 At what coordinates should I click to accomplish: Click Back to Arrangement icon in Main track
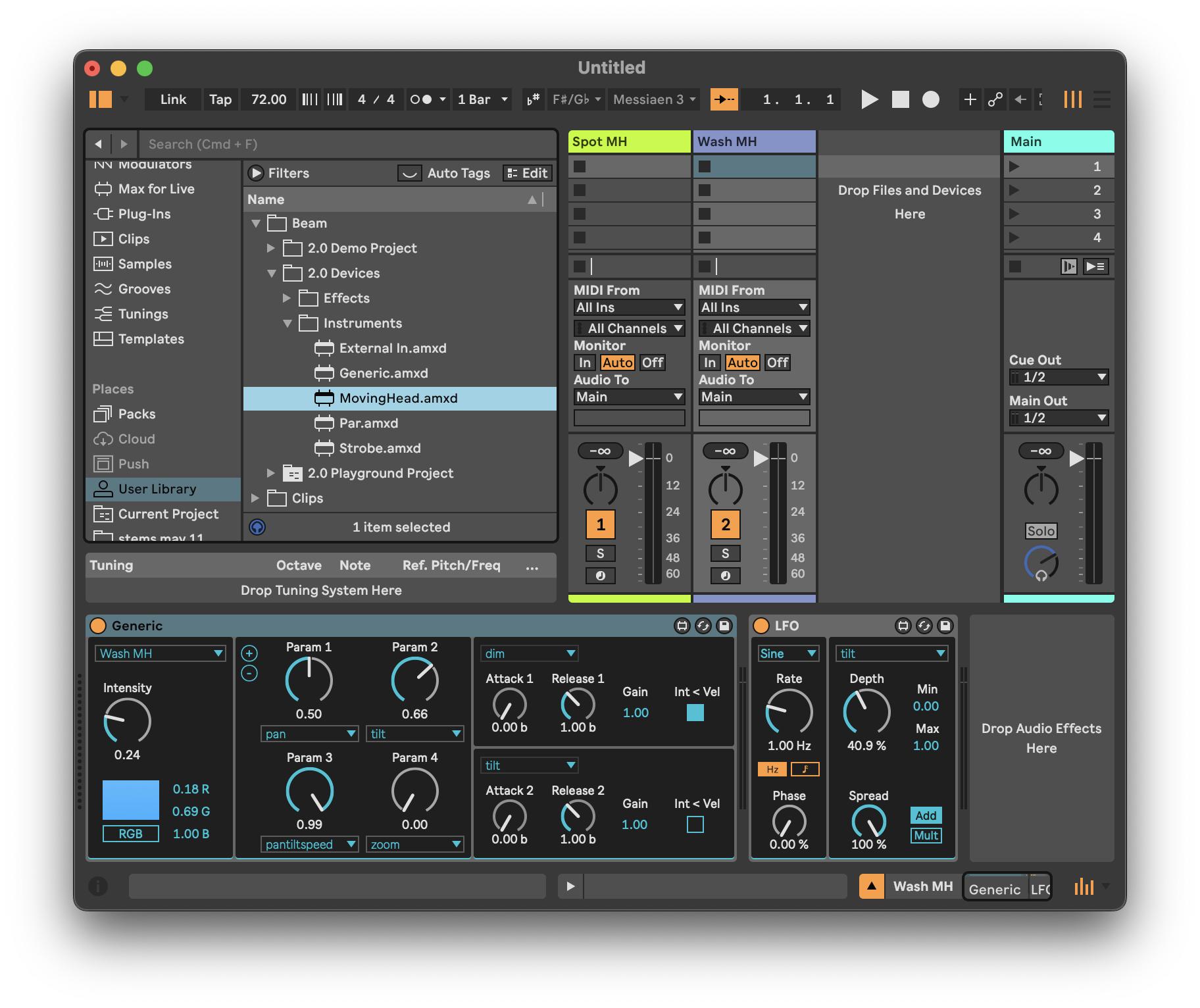coord(1069,266)
